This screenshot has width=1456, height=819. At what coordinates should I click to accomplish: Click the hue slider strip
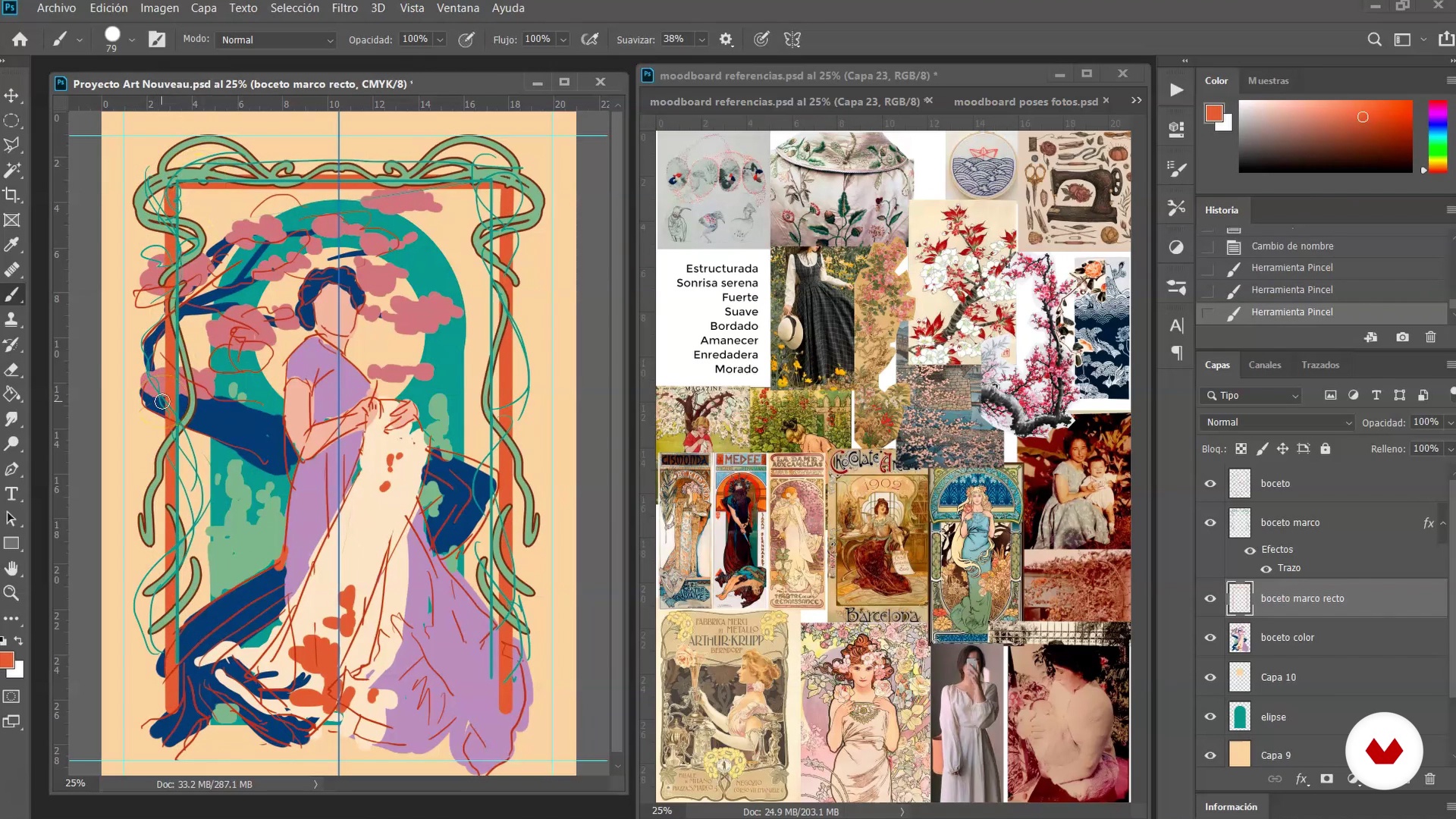coord(1437,136)
